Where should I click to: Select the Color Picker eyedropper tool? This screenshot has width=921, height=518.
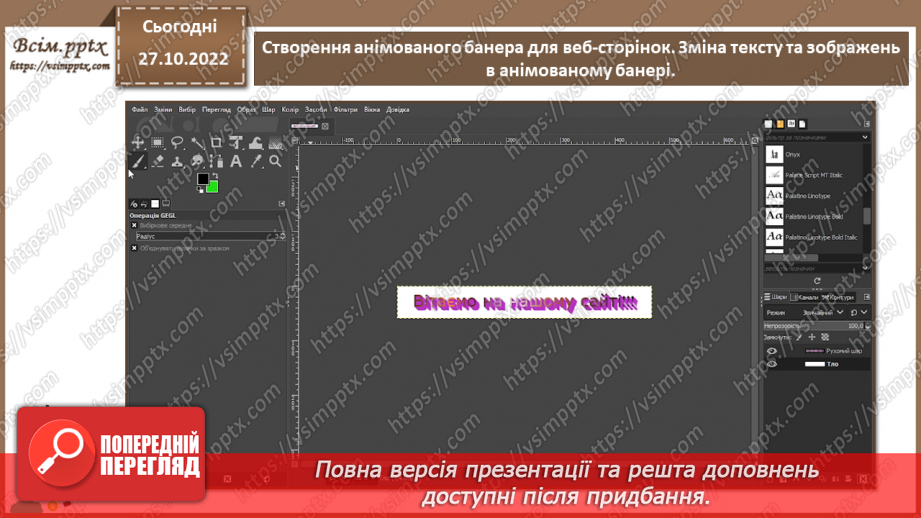click(256, 161)
